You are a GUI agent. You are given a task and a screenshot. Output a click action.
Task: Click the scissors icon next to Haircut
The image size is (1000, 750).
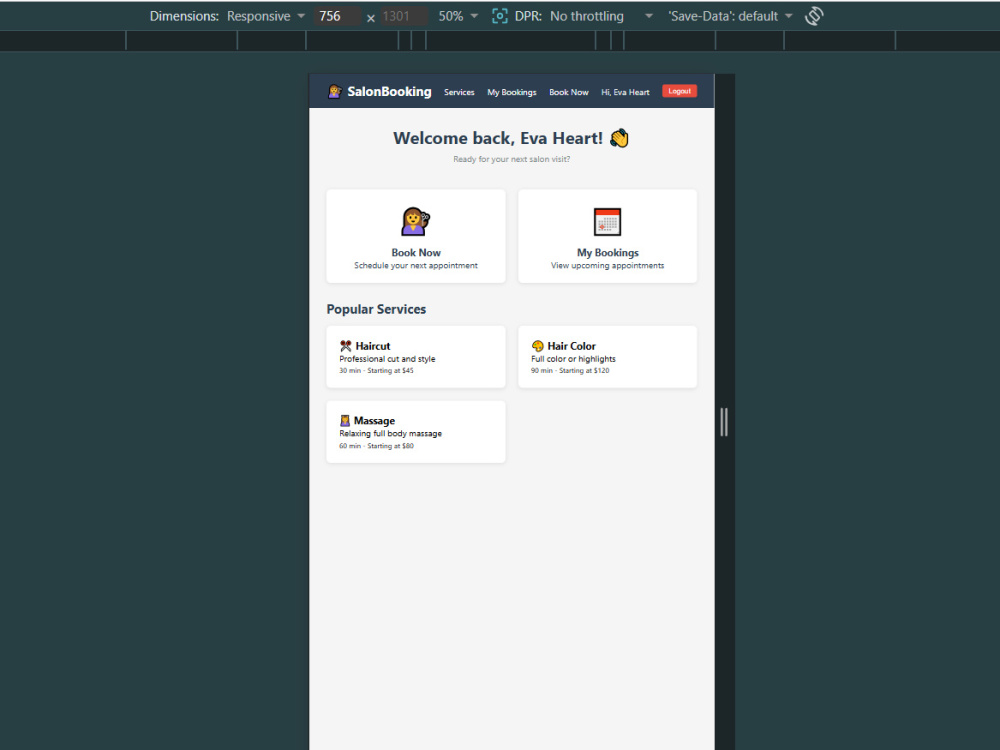(346, 346)
